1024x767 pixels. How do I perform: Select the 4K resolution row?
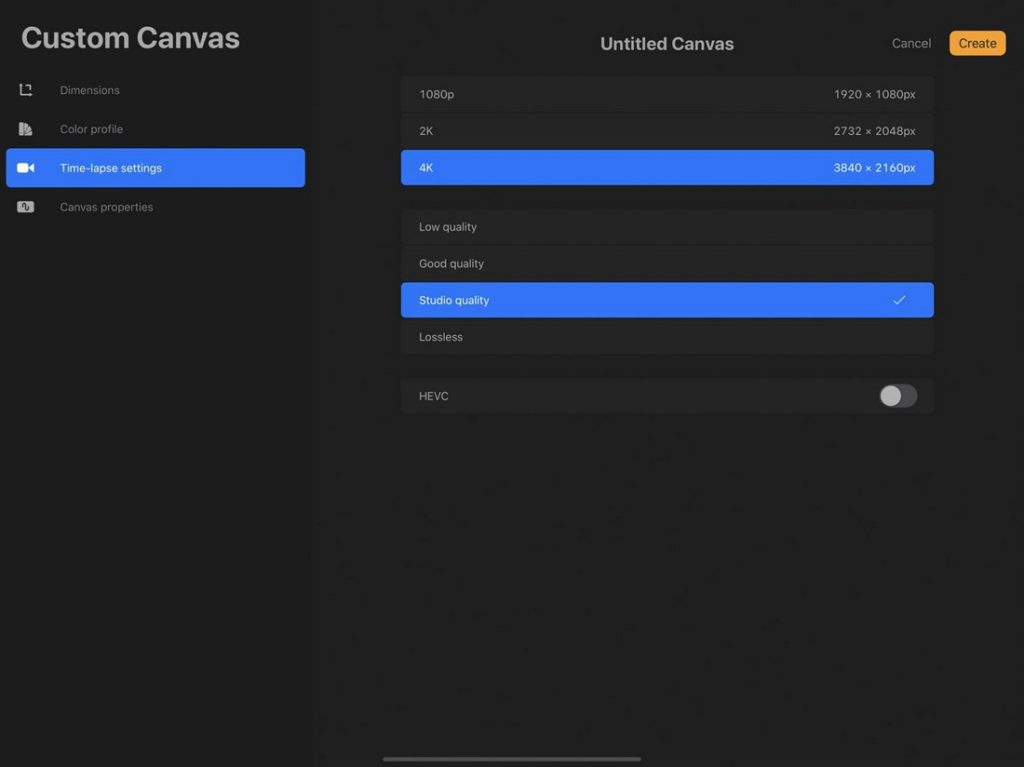click(667, 167)
